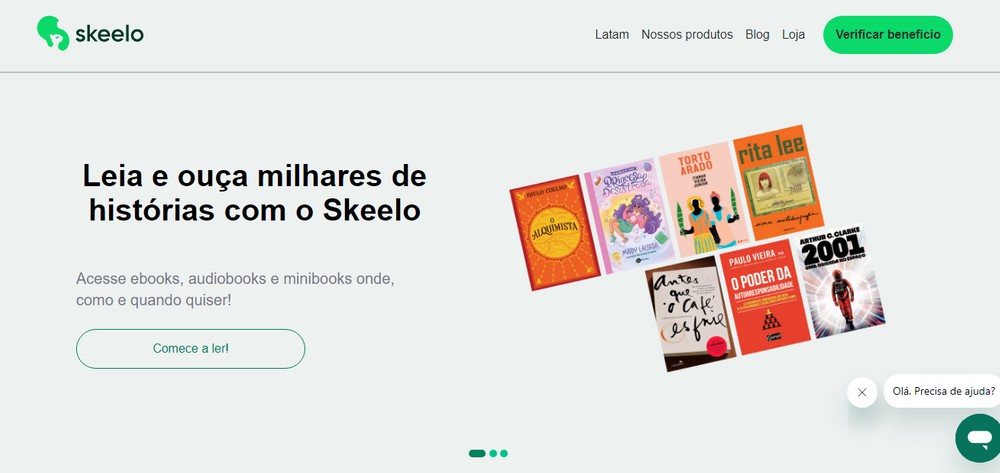
Task: Select the Antes que o café esfrie cover
Action: point(690,314)
